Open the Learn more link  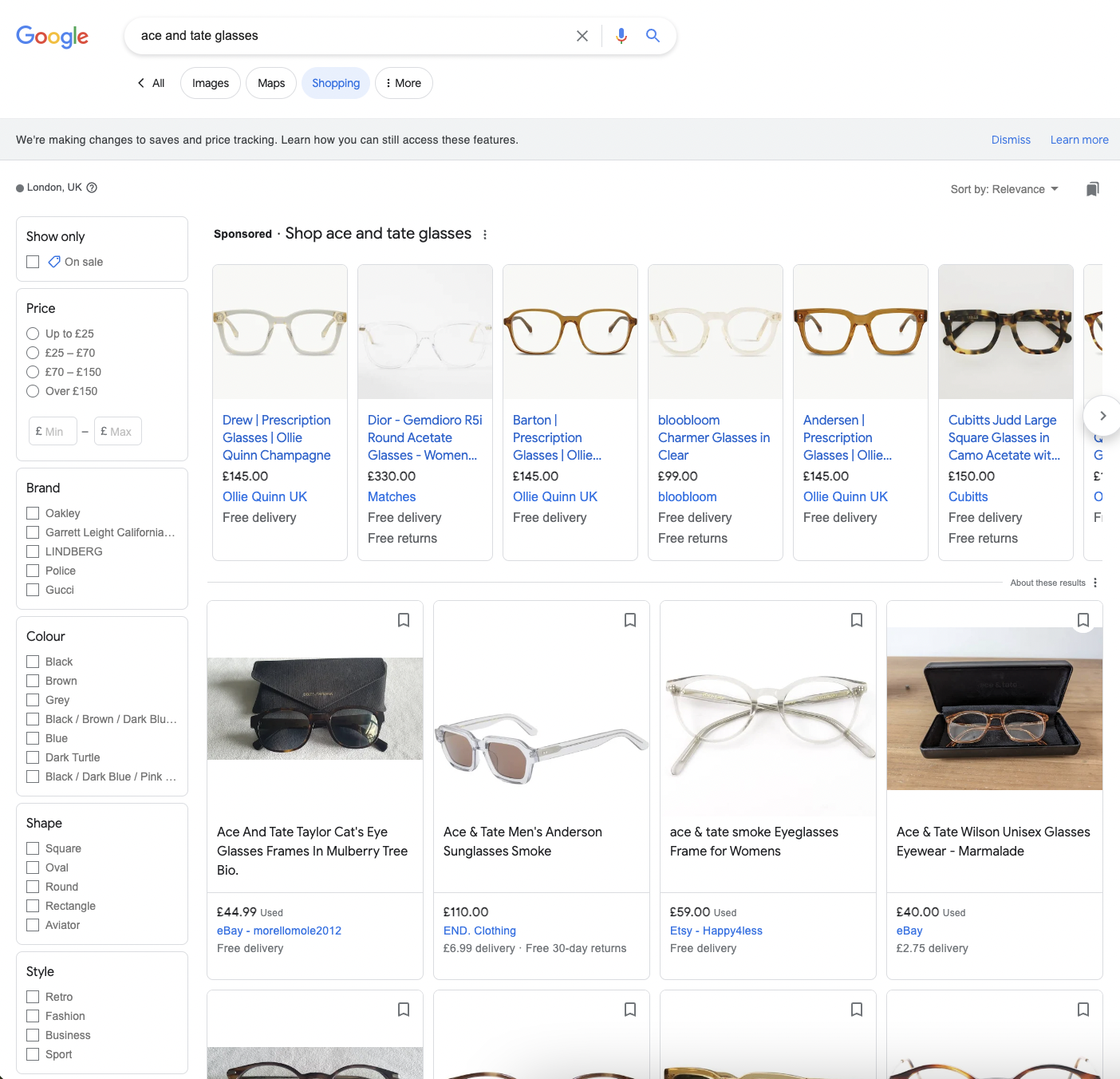pos(1079,140)
